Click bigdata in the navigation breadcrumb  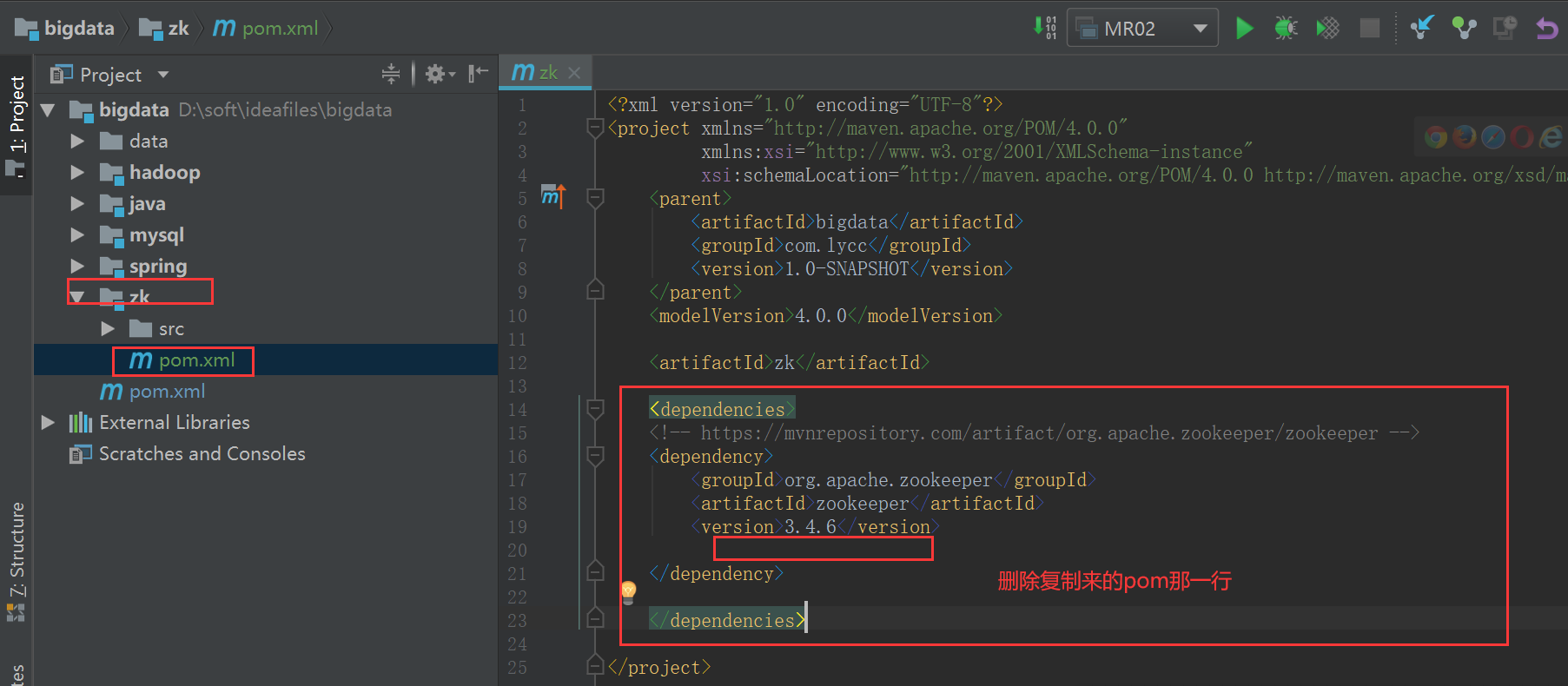coord(65,28)
